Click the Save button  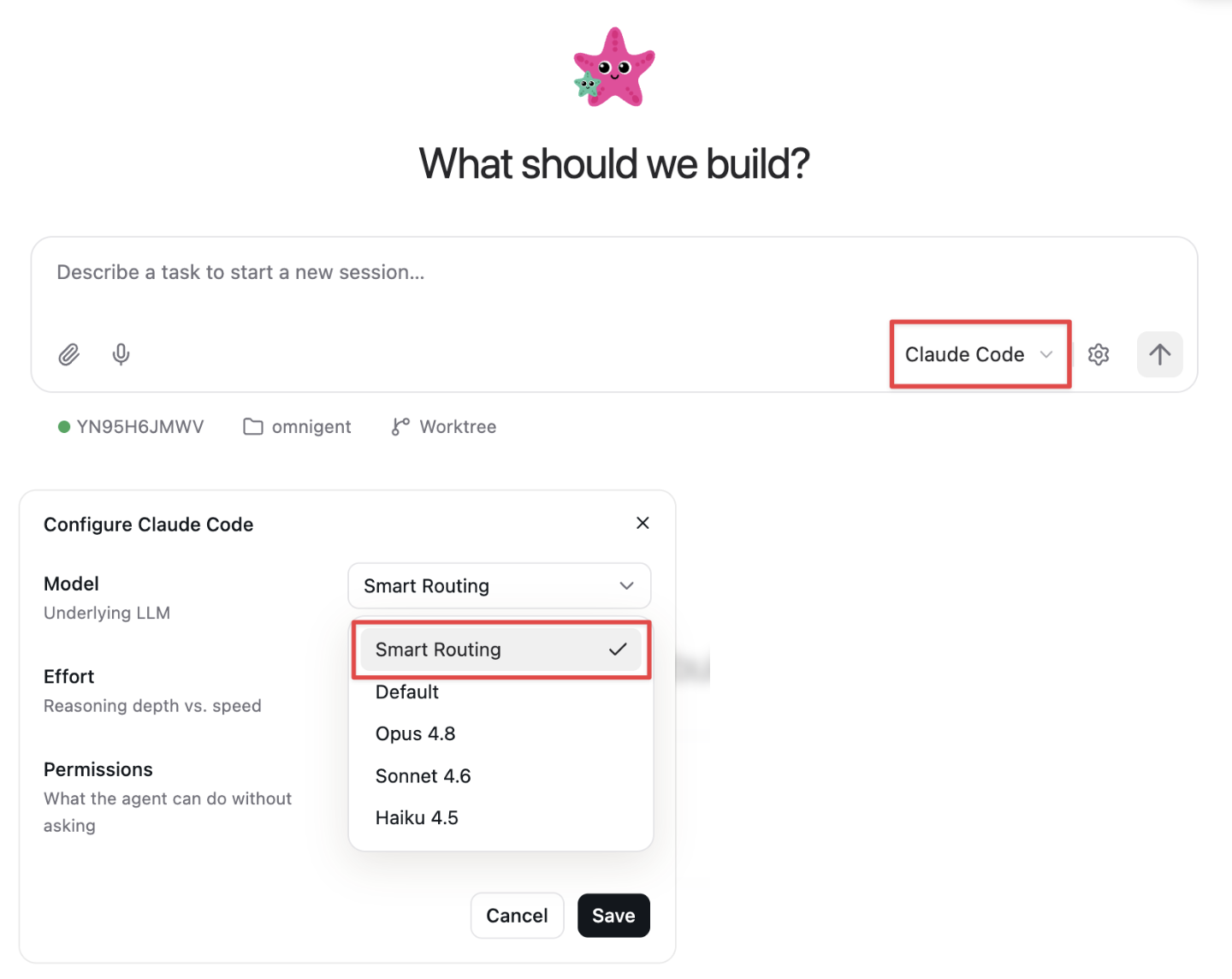613,916
